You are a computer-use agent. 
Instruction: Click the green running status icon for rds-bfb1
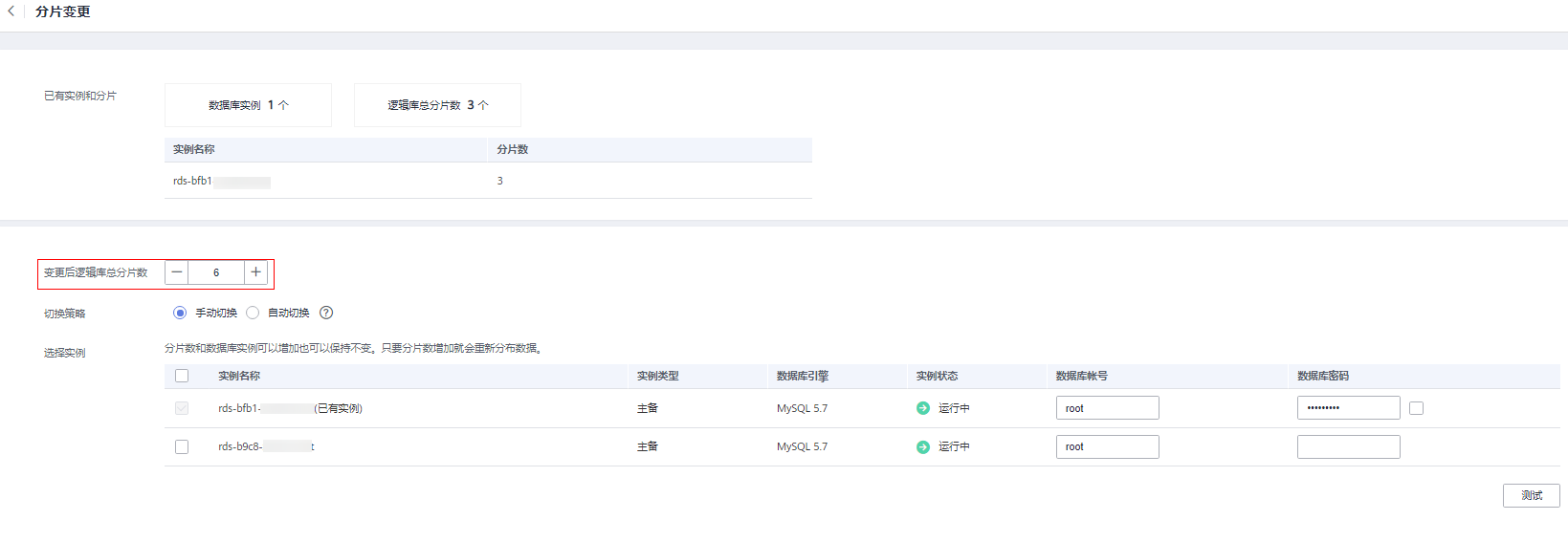pyautogui.click(x=923, y=408)
